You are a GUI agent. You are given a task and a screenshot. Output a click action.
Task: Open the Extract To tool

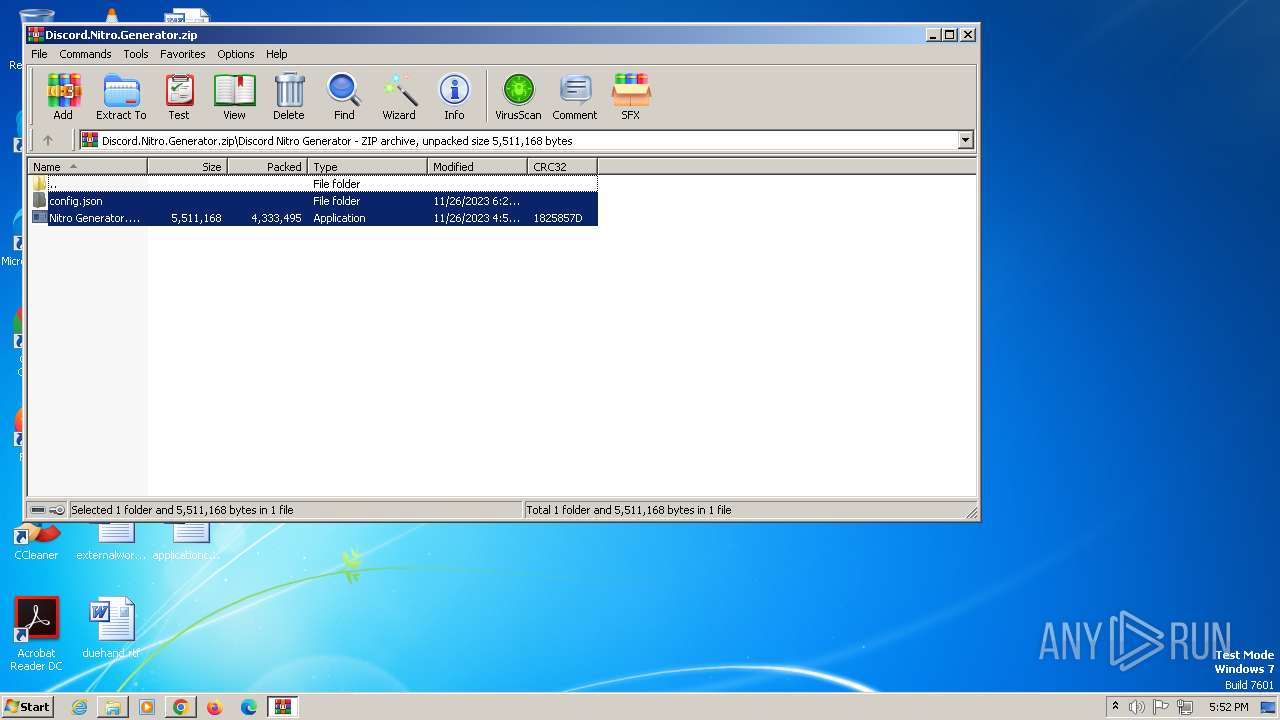121,97
